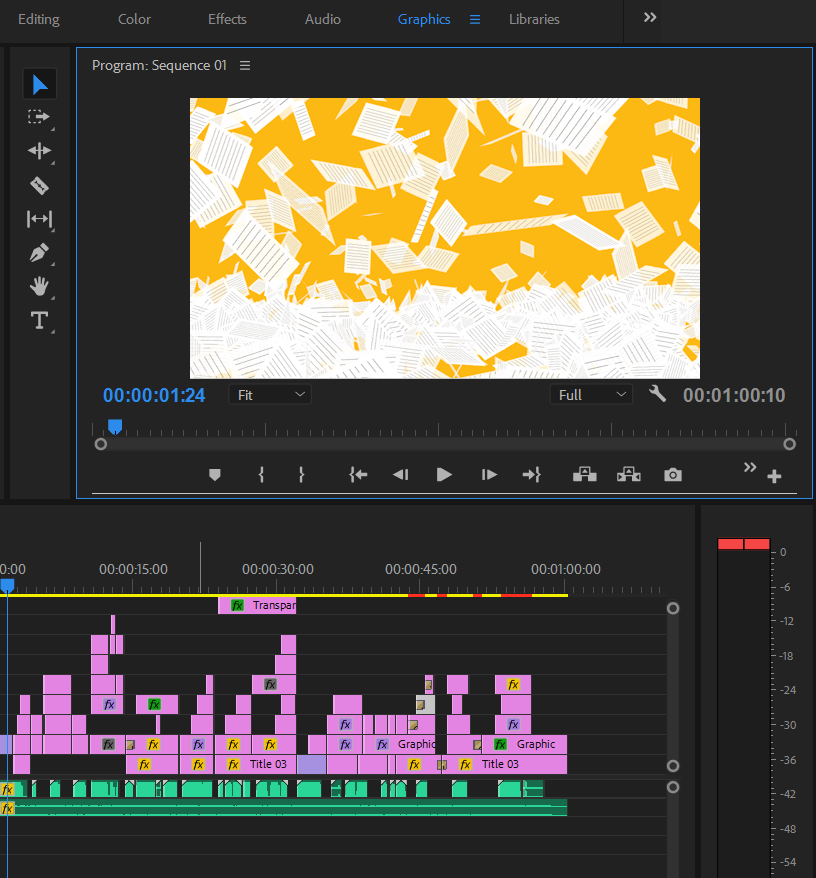Click the Title 03 clip in timeline

point(267,764)
